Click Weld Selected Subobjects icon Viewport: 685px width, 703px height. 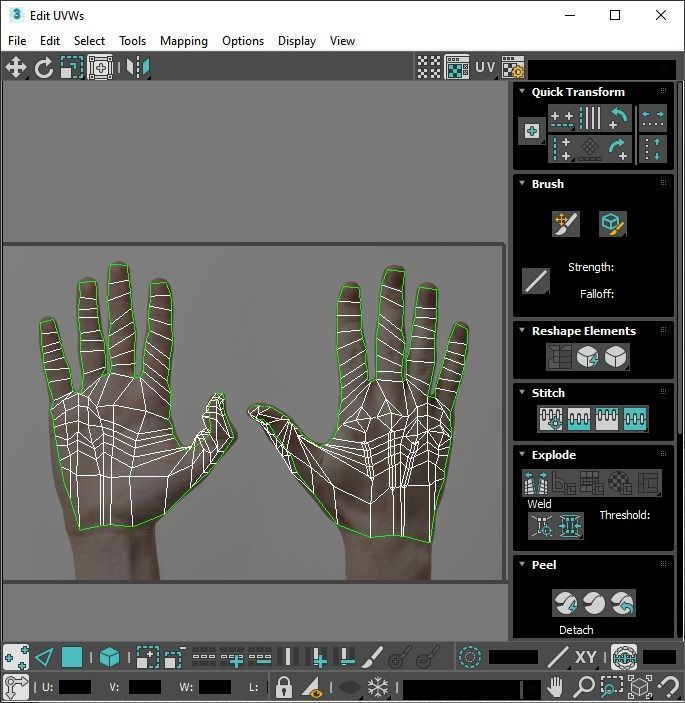570,525
